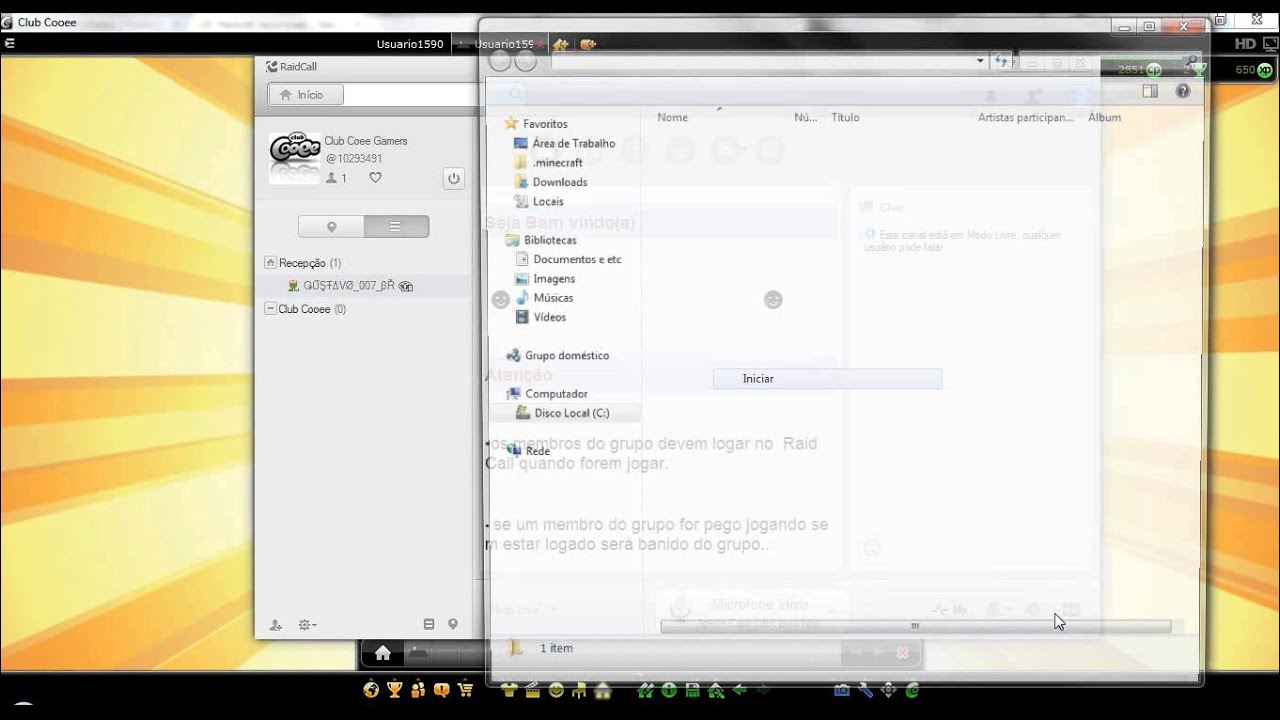Open the globe icon in Club Cooee toolbar
1280x720 pixels.
[x=371, y=689]
